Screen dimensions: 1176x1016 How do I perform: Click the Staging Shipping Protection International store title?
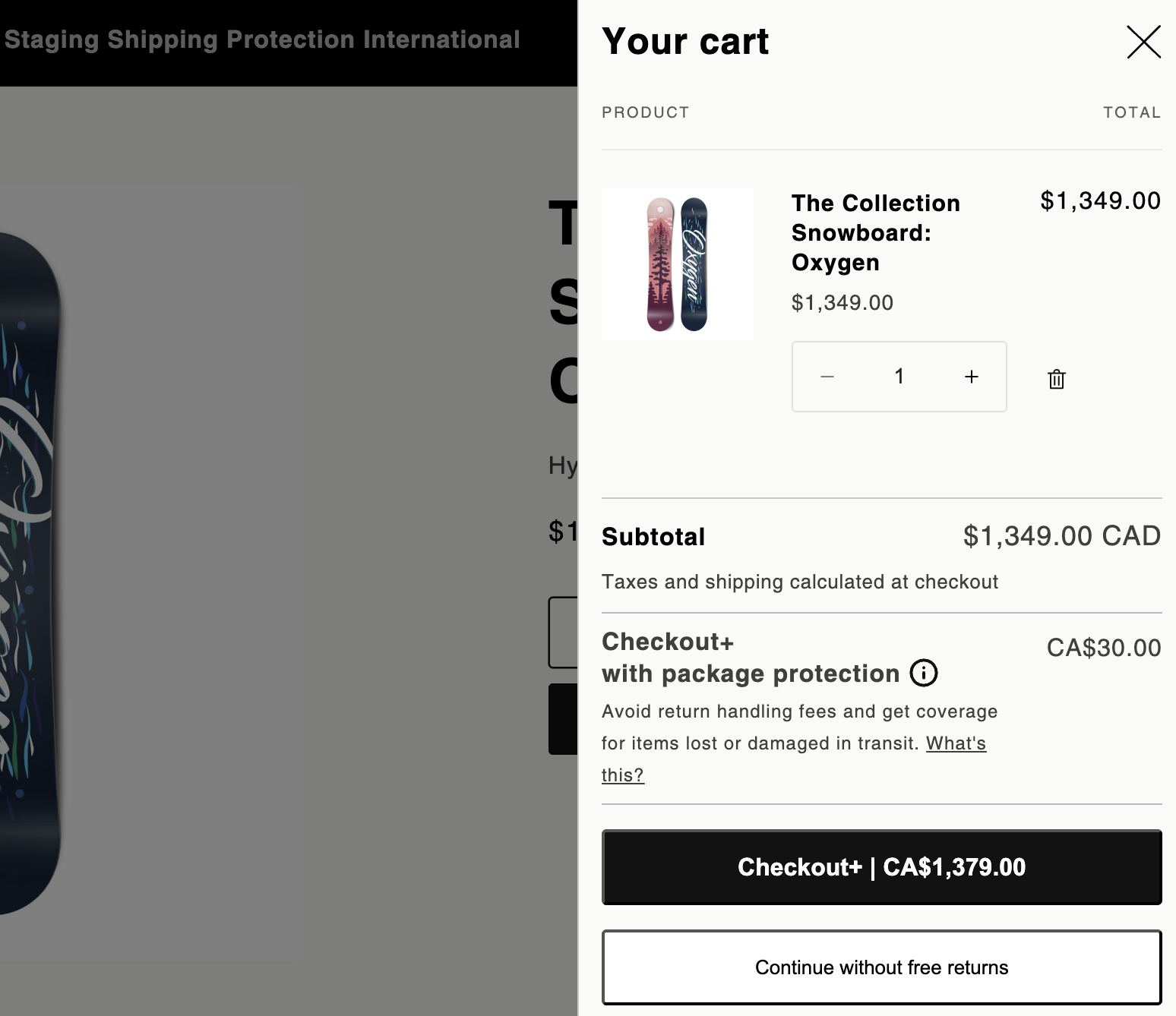pos(262,39)
